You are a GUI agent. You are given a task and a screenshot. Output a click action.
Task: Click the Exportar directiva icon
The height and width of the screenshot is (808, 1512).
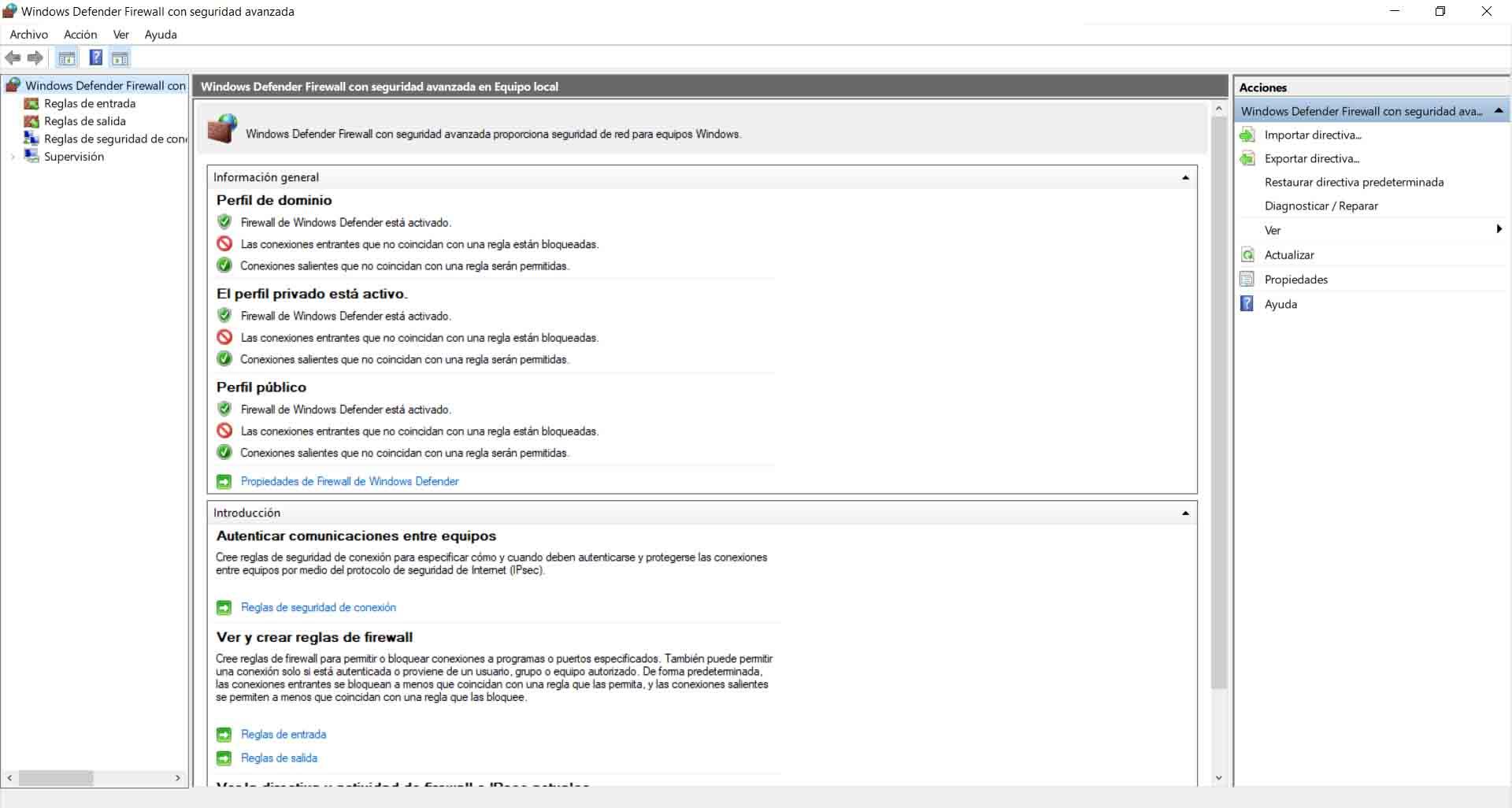point(1247,158)
